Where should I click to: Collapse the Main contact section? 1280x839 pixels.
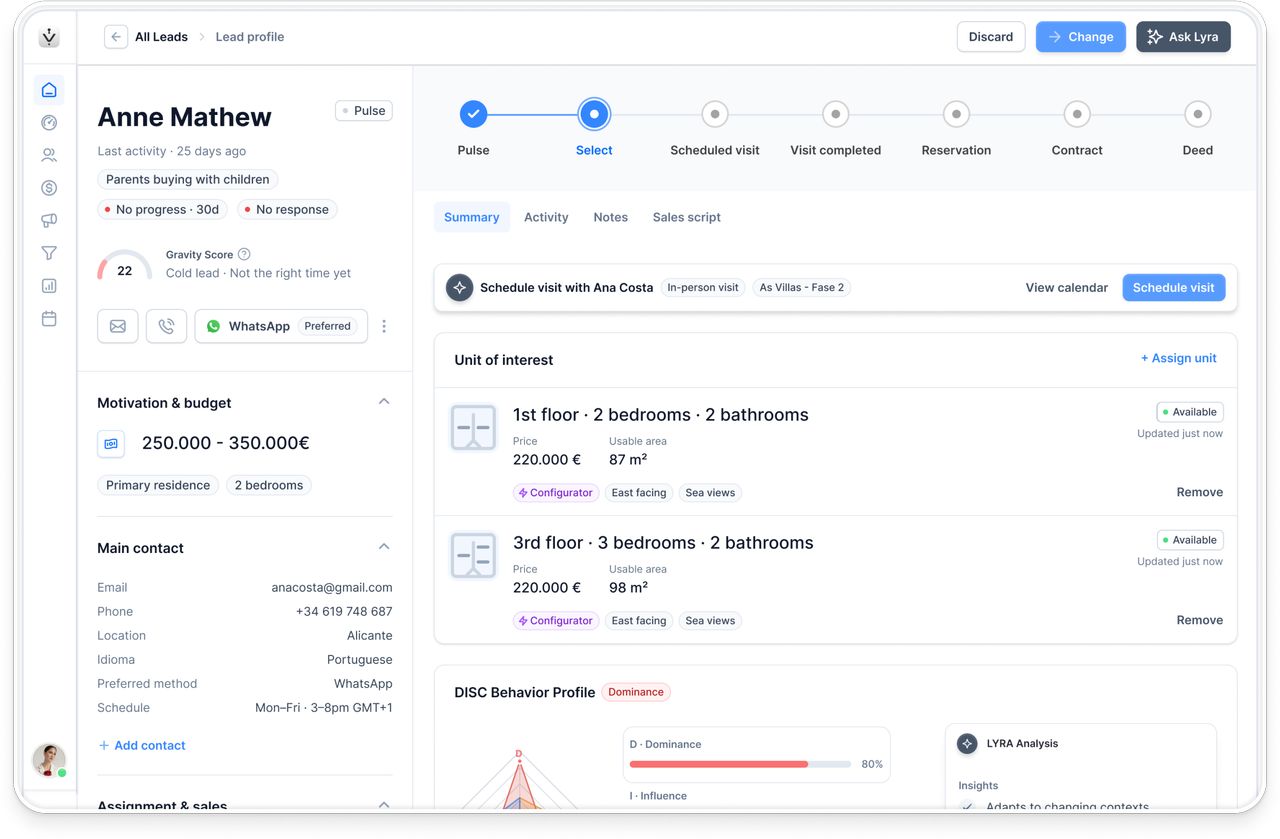point(384,547)
